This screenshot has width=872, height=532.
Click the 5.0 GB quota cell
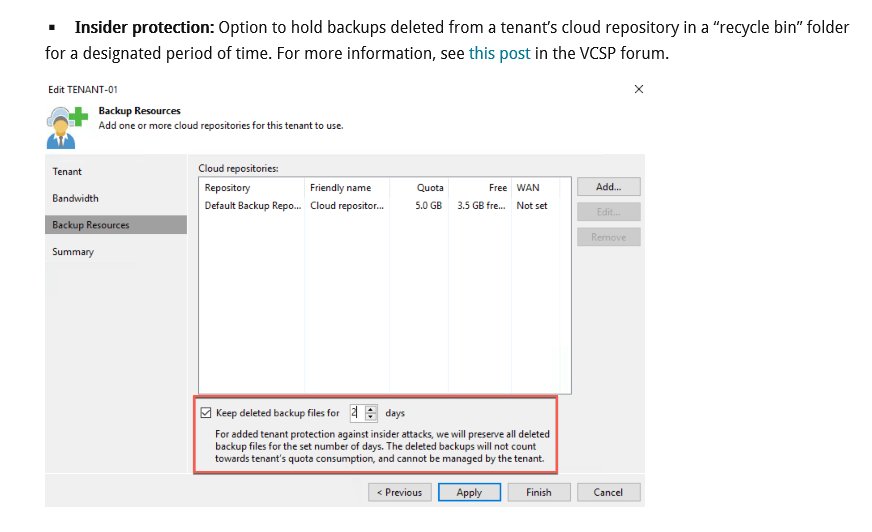click(428, 206)
